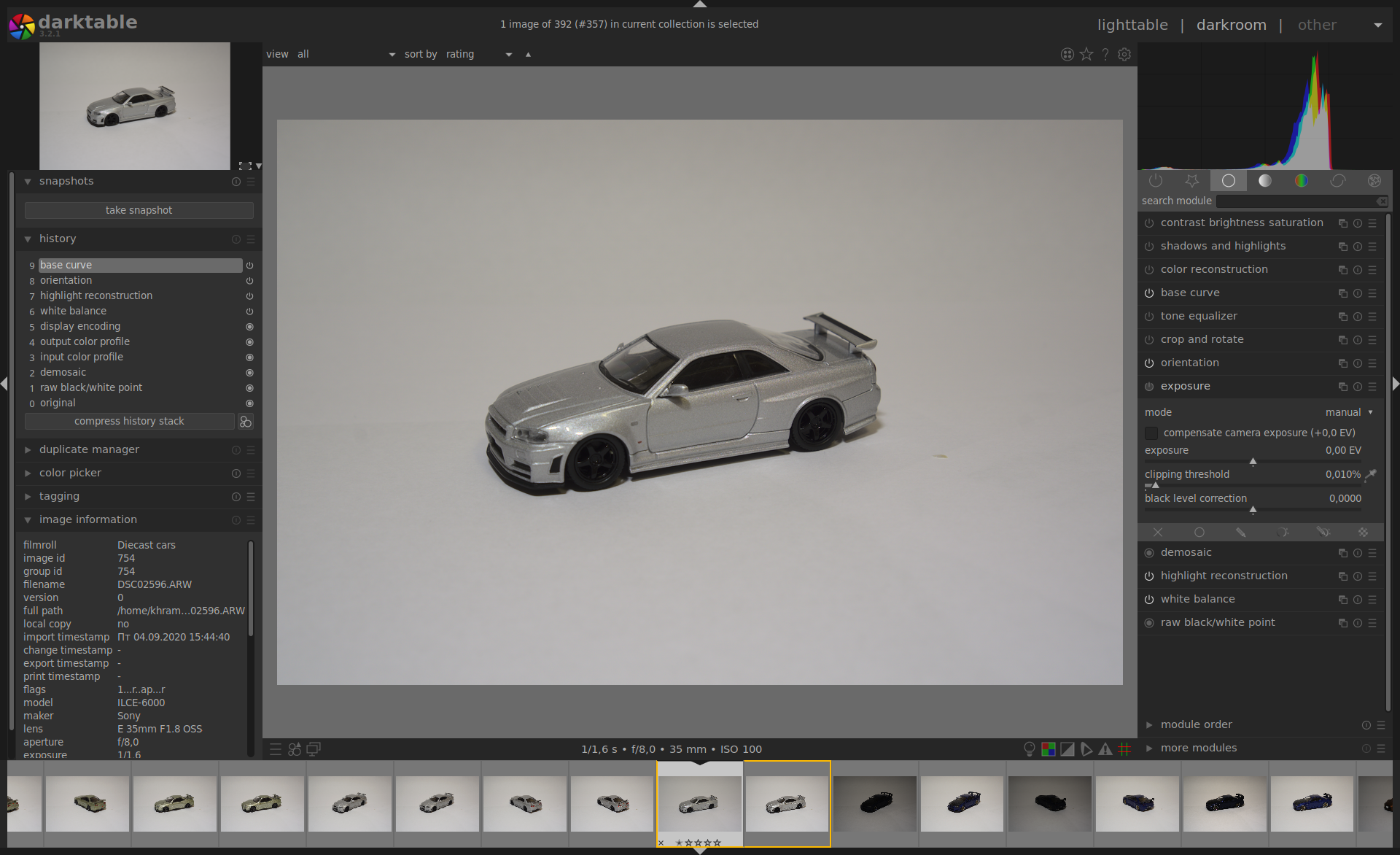Switch to darkroom view
This screenshot has width=1400, height=855.
(x=1232, y=25)
